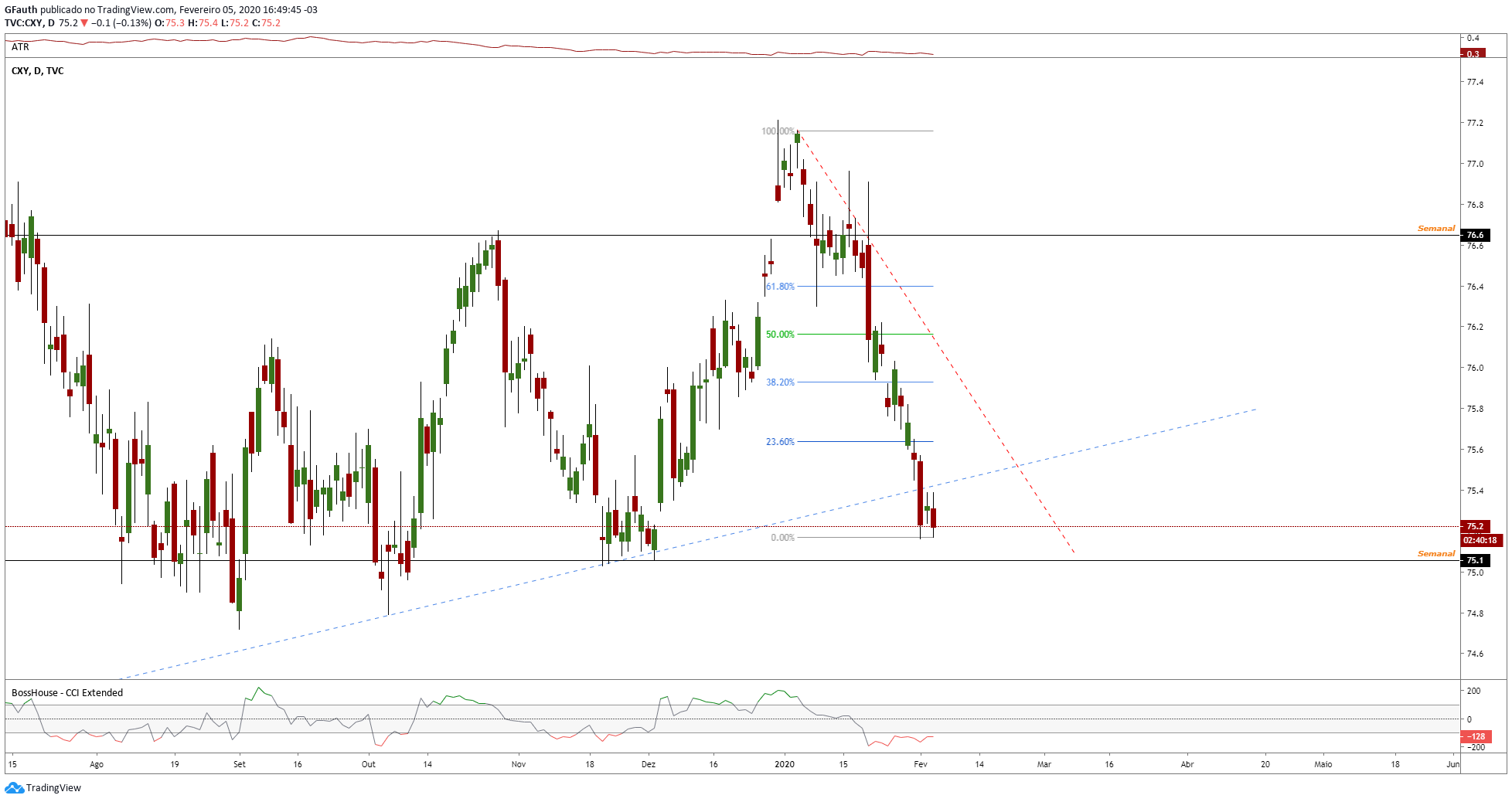Click the 0.4 ATR scale label
The width and height of the screenshot is (1512, 802).
pyautogui.click(x=1473, y=38)
